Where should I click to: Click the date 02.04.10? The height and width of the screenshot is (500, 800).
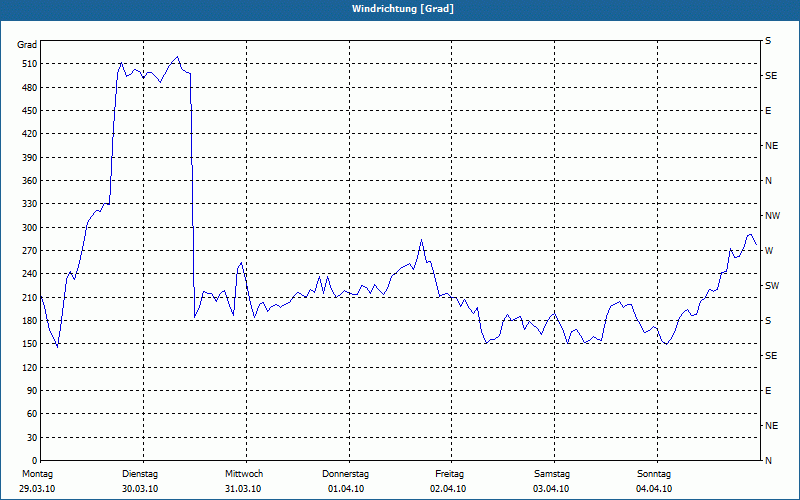[x=448, y=489]
